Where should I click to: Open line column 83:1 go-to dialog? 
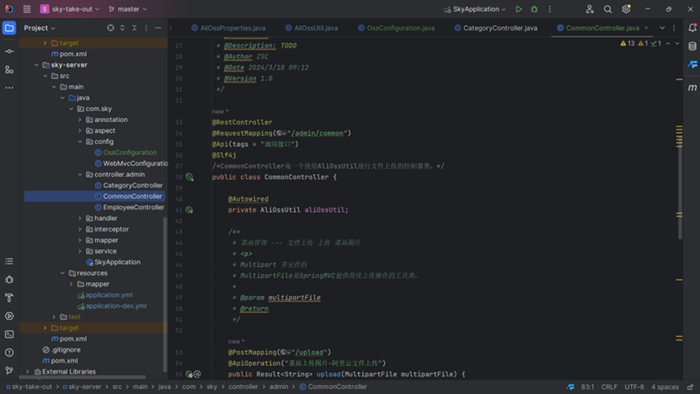pyautogui.click(x=588, y=387)
